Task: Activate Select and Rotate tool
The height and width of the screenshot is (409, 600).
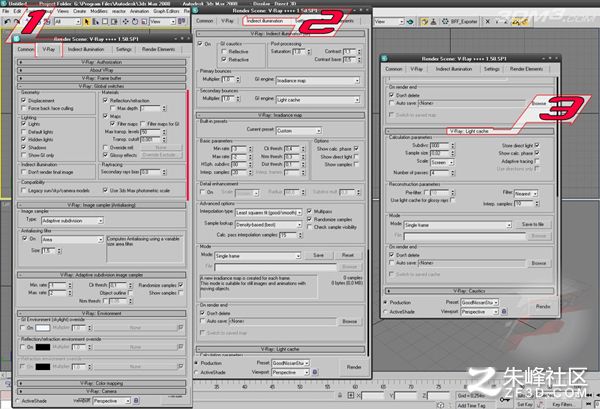Action: click(x=135, y=22)
